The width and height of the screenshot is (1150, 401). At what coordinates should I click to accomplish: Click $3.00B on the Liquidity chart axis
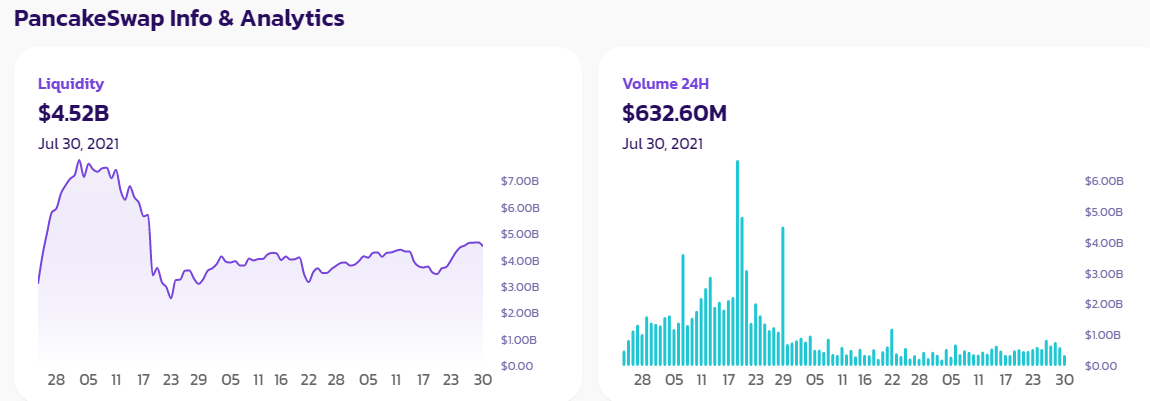(519, 287)
